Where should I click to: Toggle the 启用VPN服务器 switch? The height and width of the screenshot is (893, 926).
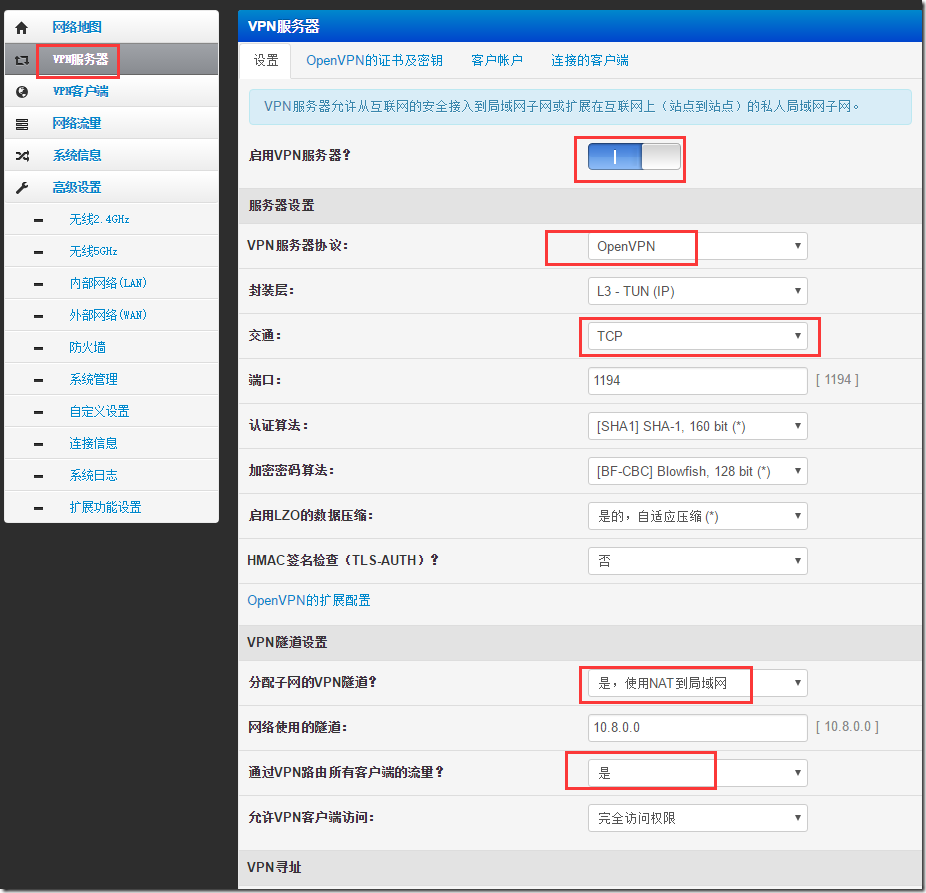tap(634, 157)
